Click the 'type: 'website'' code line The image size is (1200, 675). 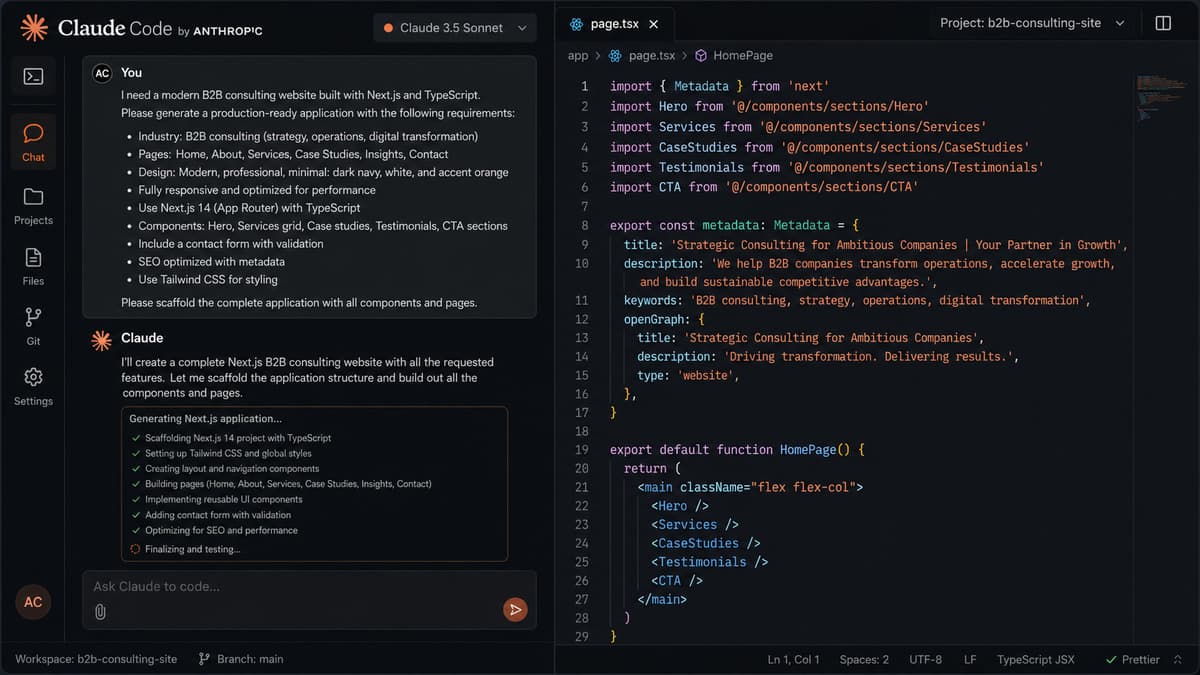(x=688, y=375)
